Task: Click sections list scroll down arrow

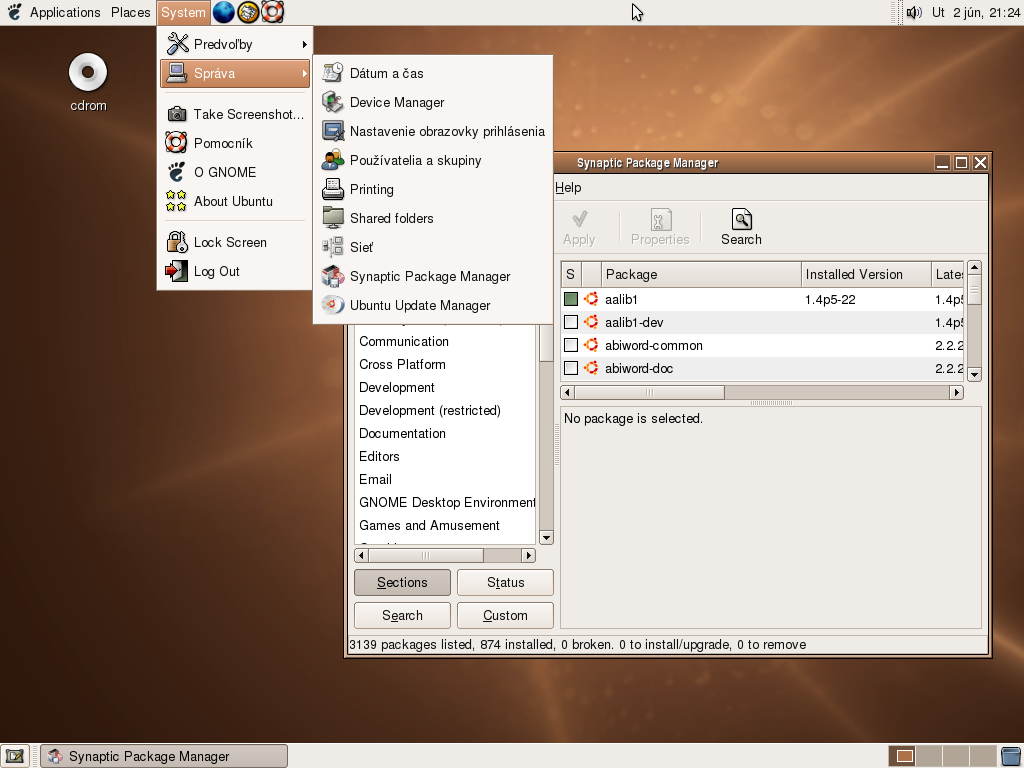Action: (547, 537)
